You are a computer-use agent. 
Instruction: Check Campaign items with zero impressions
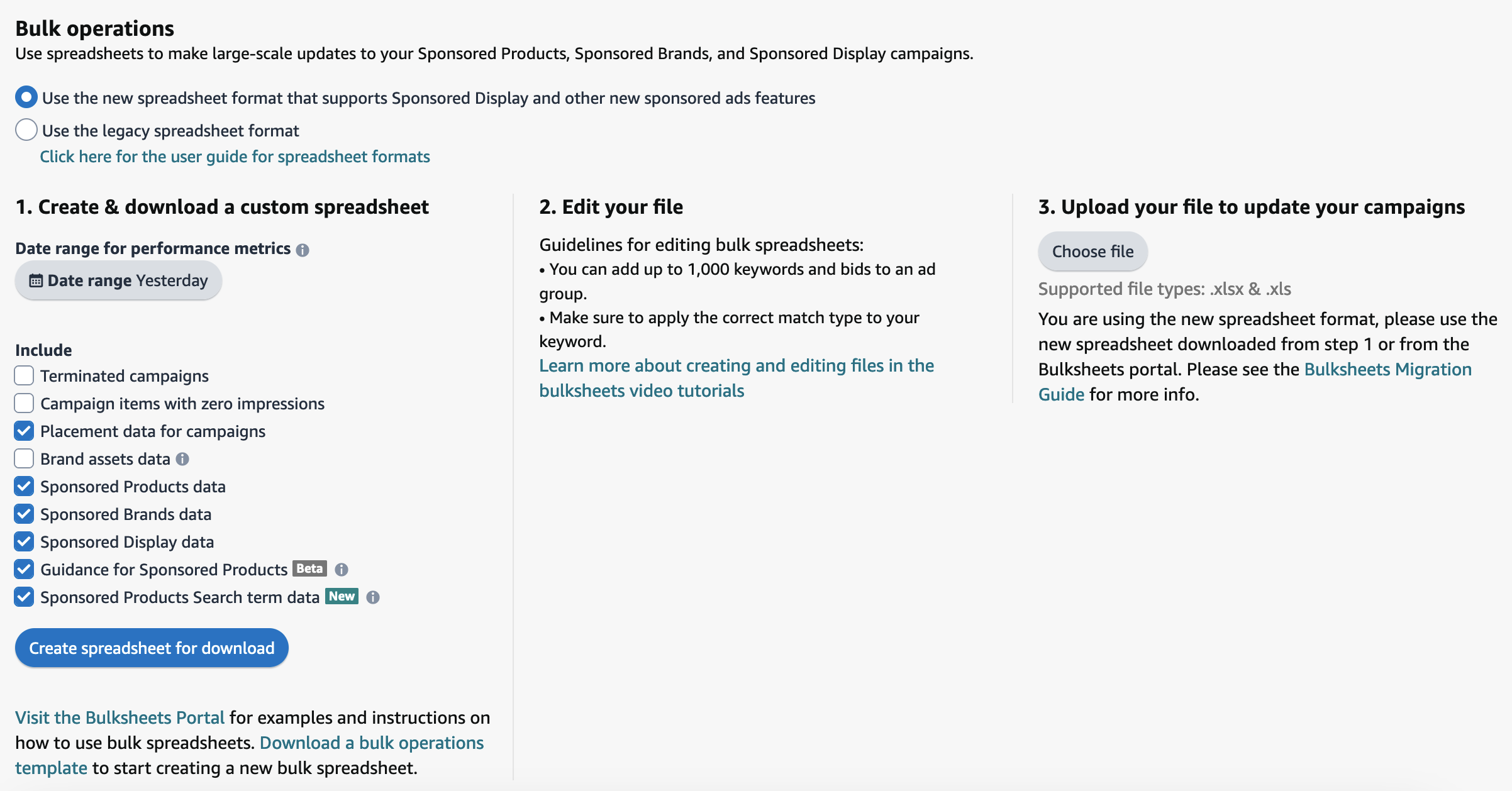24,404
